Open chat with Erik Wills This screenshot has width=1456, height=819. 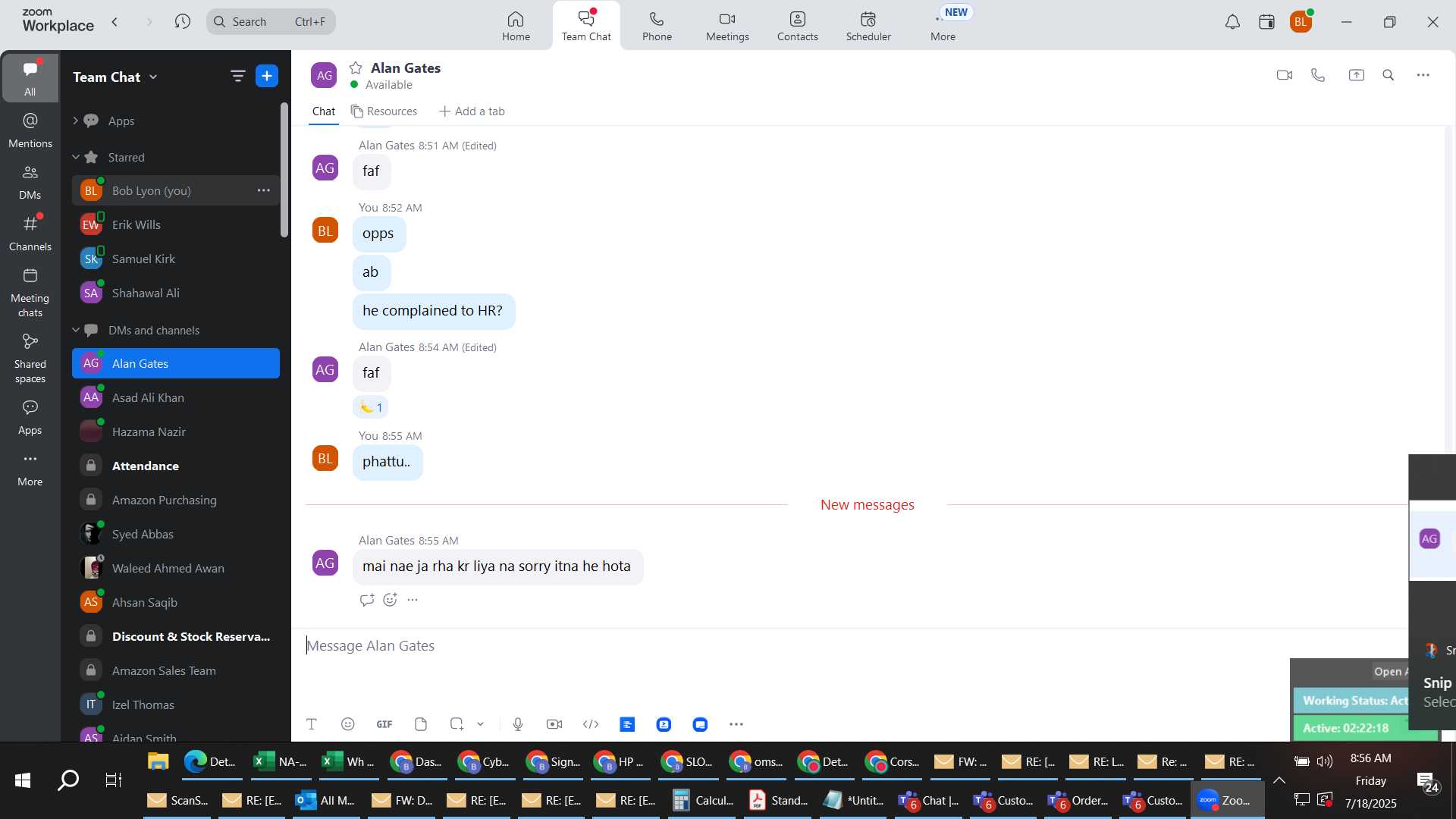(x=176, y=224)
